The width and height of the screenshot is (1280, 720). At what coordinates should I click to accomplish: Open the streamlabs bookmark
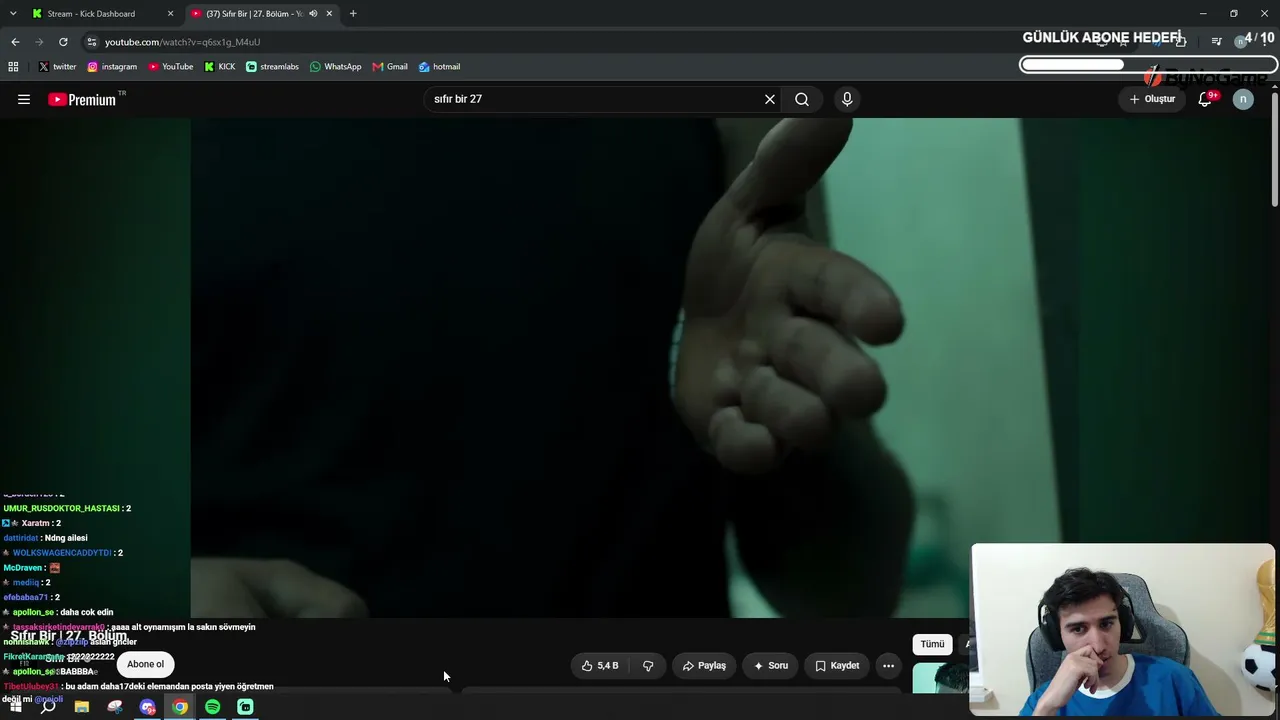tap(272, 67)
